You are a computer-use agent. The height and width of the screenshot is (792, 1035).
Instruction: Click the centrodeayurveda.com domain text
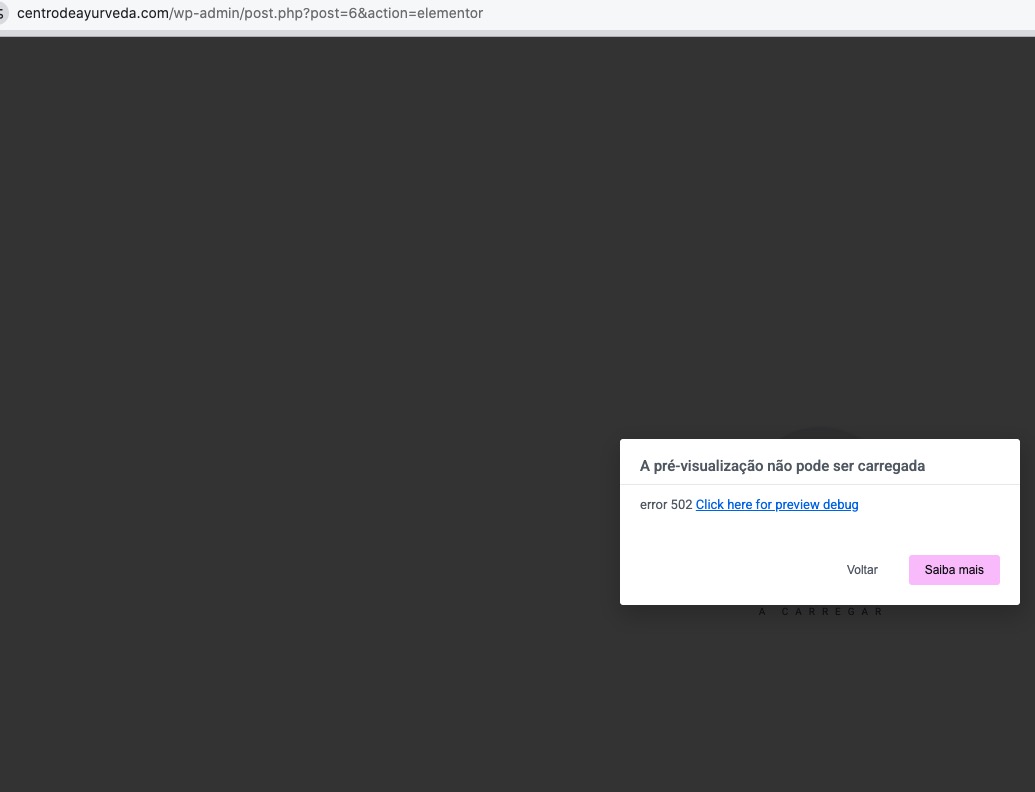point(93,13)
